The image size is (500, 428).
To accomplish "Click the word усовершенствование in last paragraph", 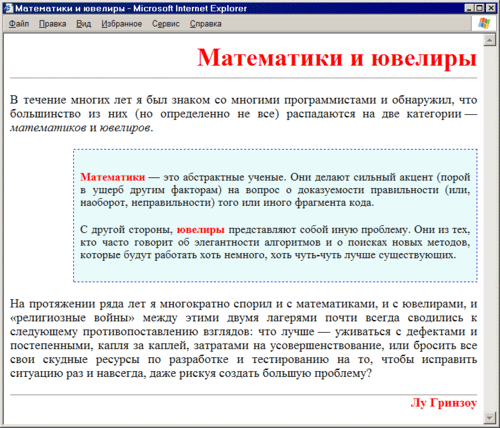I will coord(325,345).
